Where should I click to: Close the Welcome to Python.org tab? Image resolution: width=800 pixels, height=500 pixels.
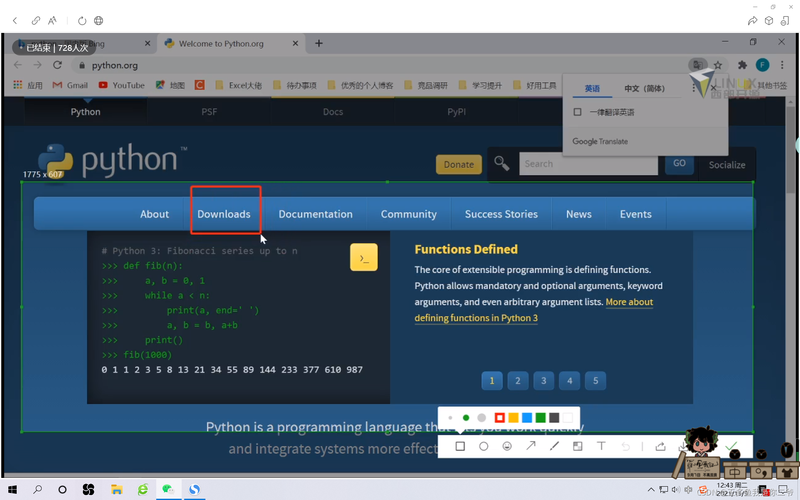point(295,44)
